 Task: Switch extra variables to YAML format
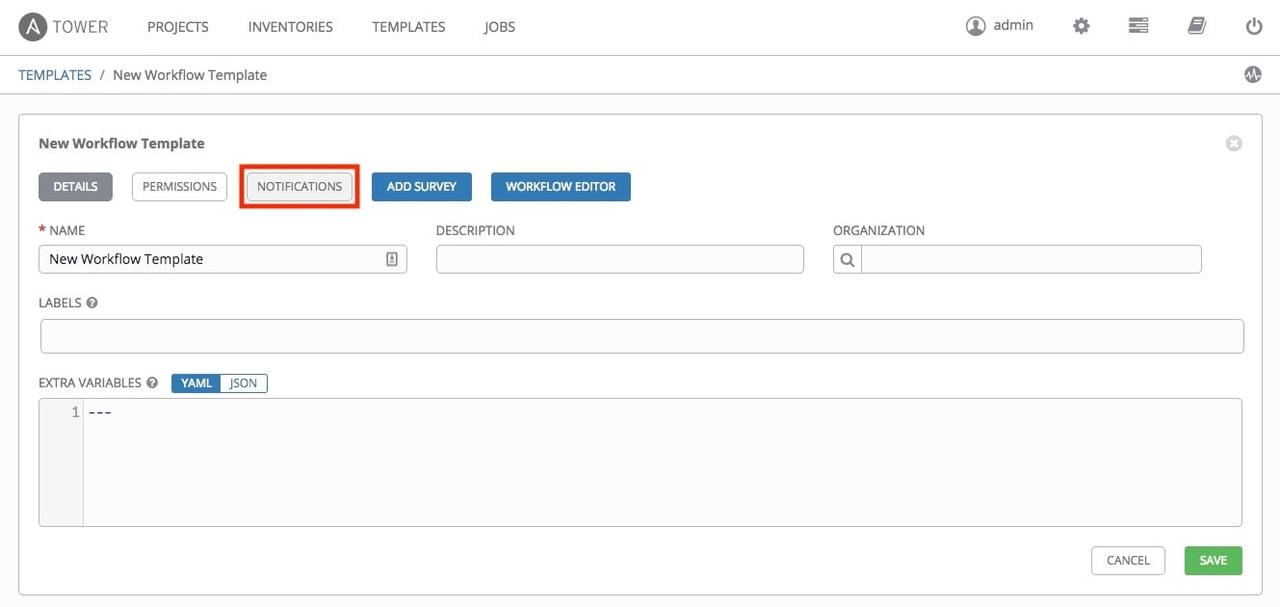[x=195, y=382]
